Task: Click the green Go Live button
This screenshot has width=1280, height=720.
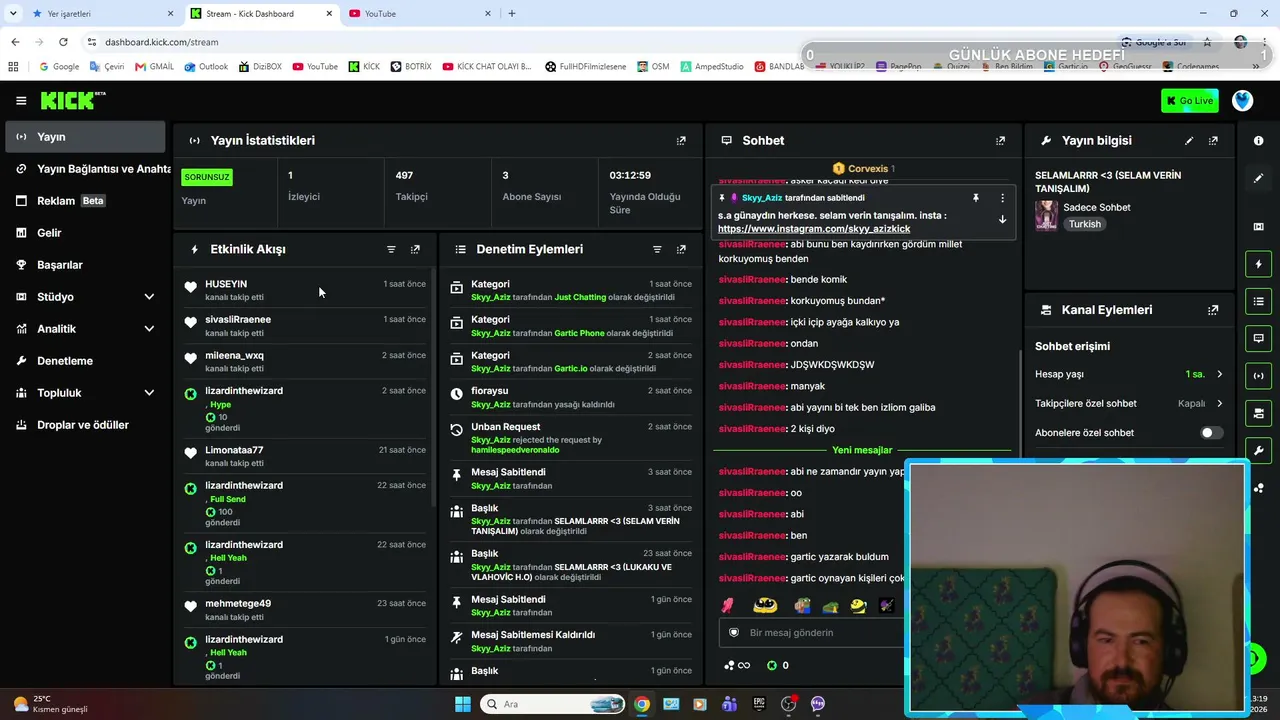Action: [1190, 100]
